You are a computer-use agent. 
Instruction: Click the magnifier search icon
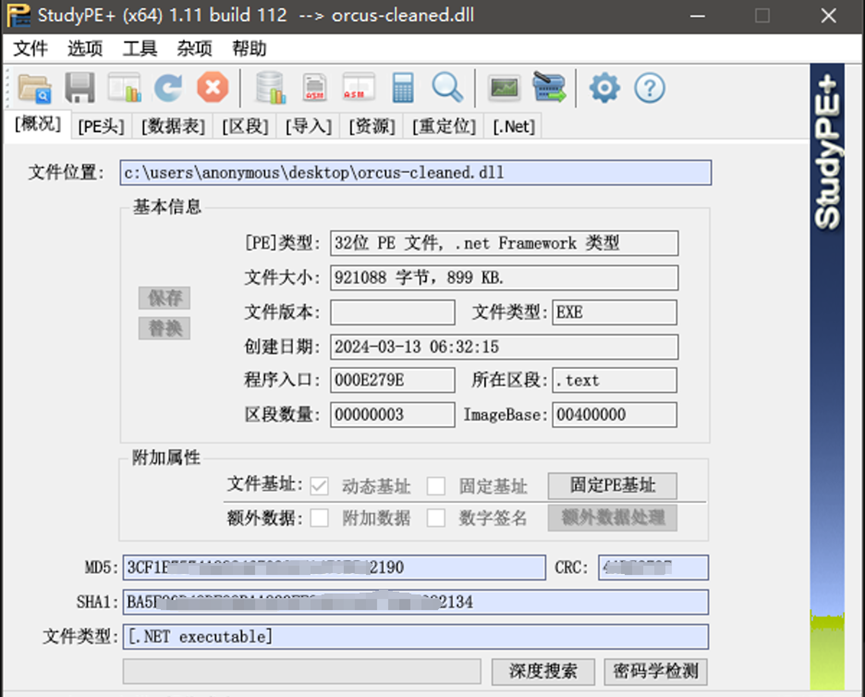447,87
